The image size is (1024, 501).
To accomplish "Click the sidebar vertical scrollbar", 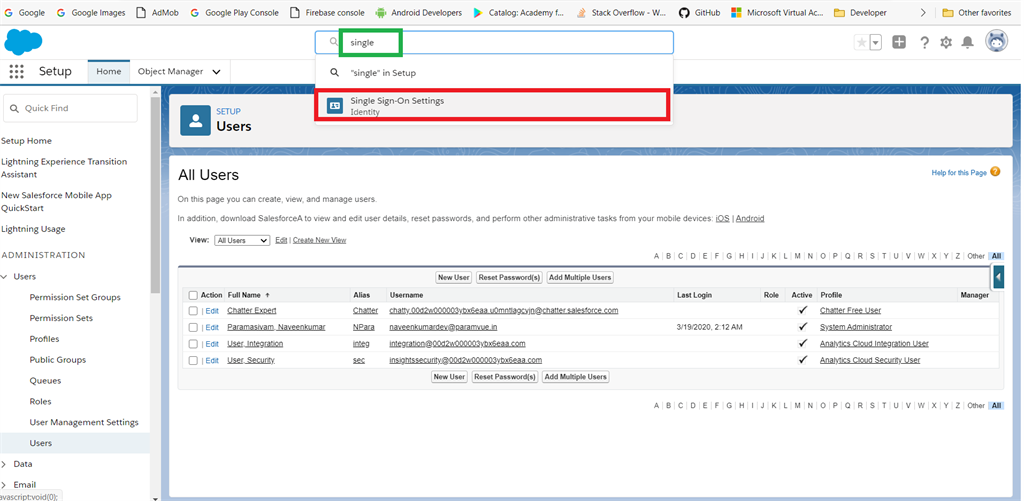I will pos(155,196).
